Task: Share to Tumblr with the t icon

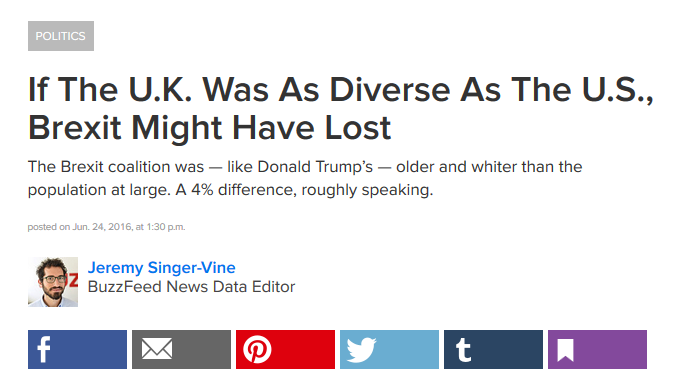Action: pyautogui.click(x=493, y=350)
